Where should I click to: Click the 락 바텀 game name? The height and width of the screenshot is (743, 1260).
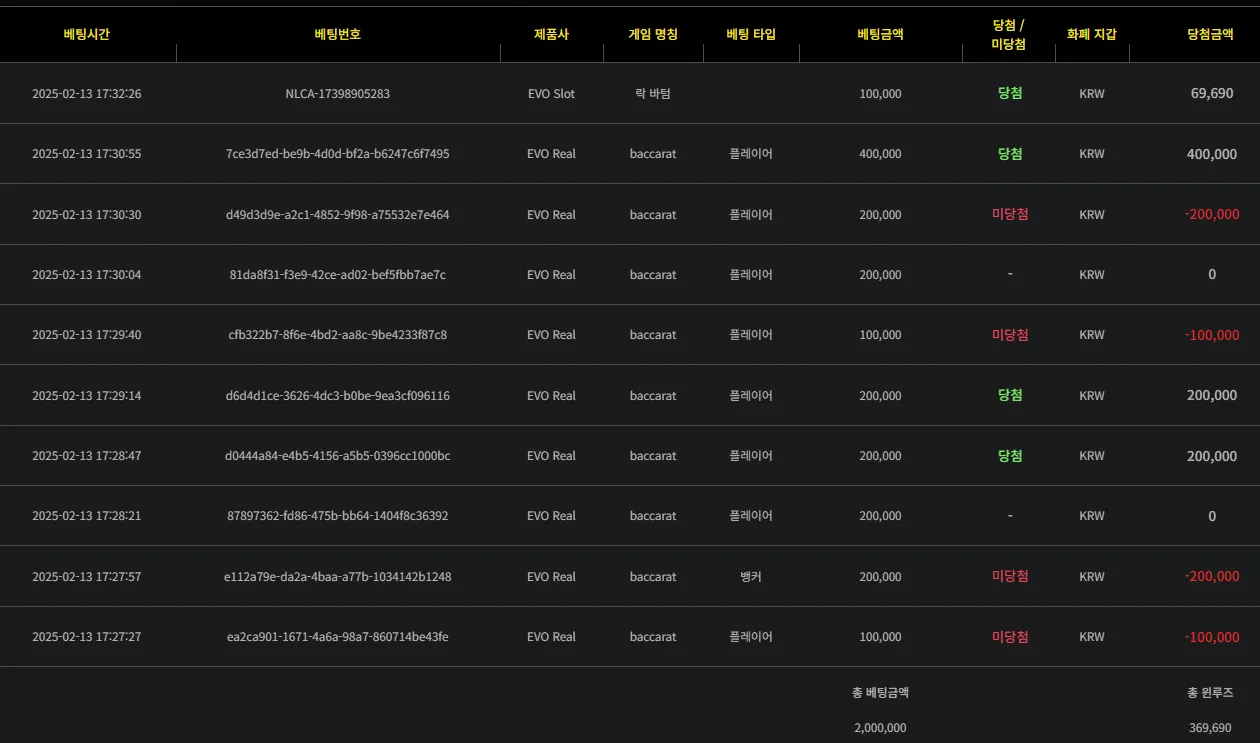pos(653,94)
